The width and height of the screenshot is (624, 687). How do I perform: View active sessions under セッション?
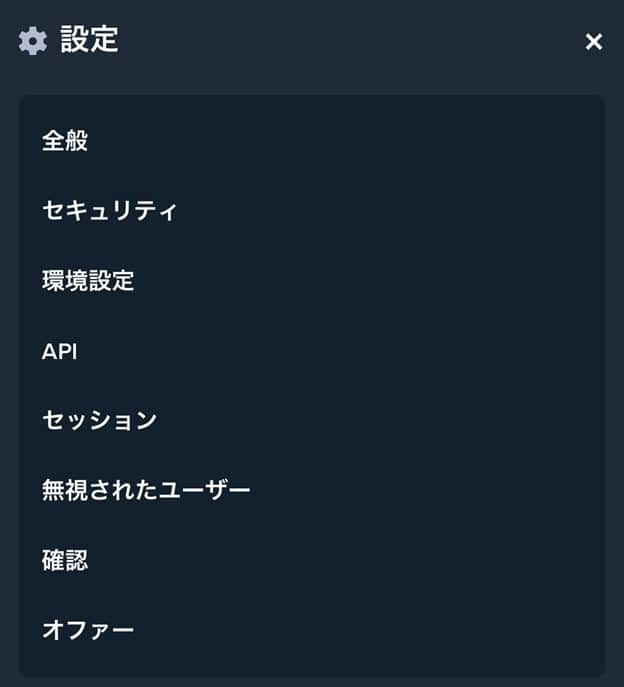click(x=100, y=420)
